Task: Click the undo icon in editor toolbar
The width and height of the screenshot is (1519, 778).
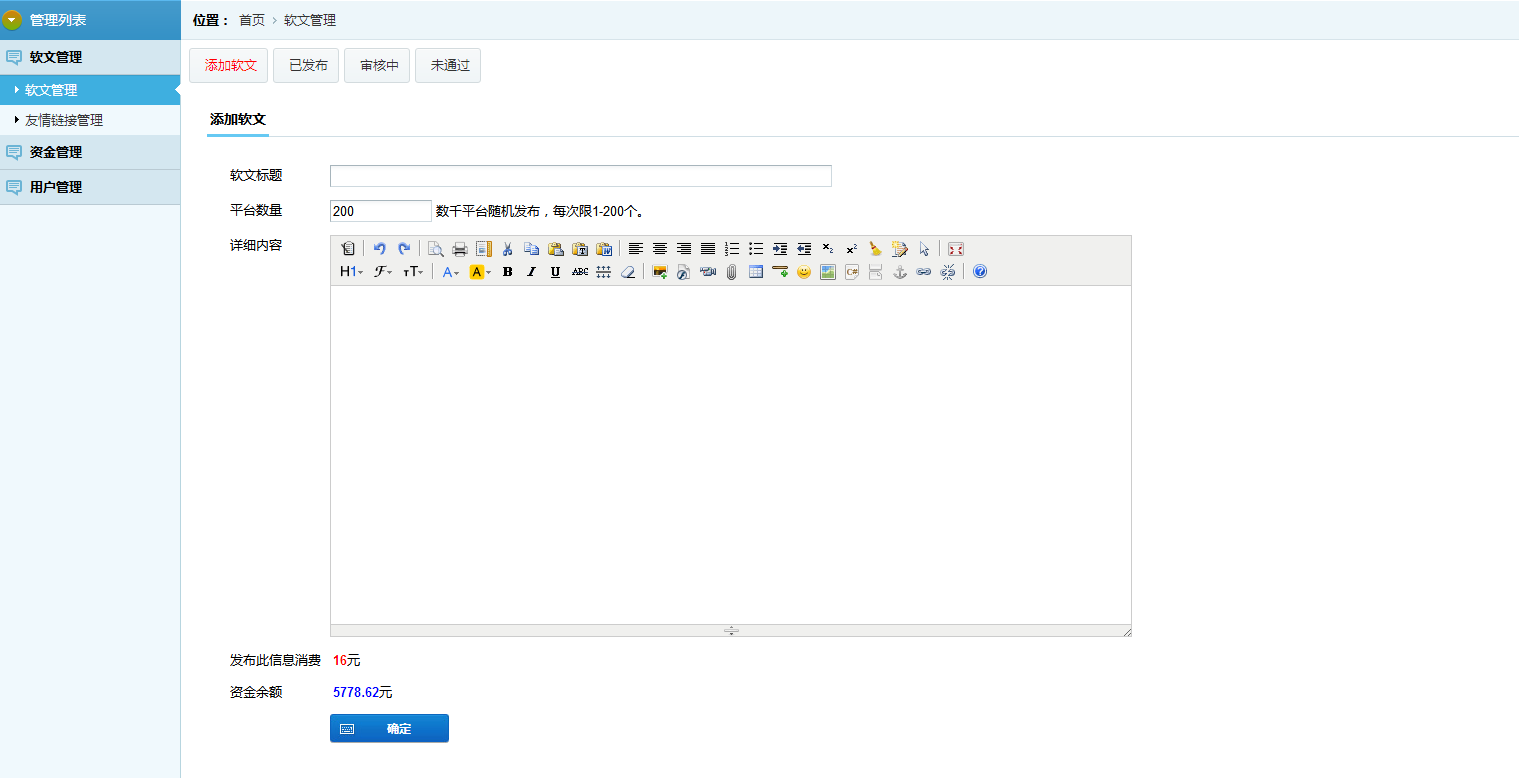Action: [380, 249]
